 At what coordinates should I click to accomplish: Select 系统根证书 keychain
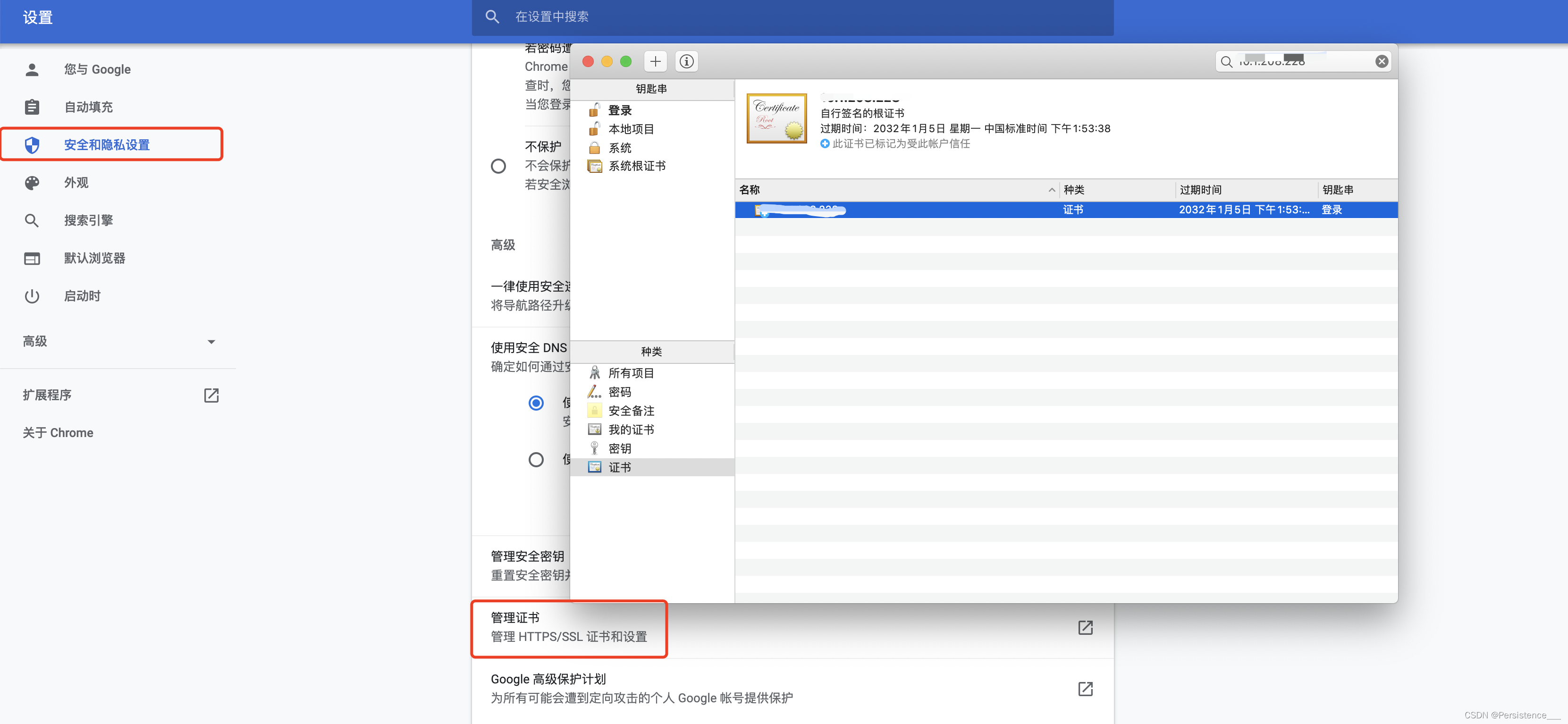tap(636, 166)
